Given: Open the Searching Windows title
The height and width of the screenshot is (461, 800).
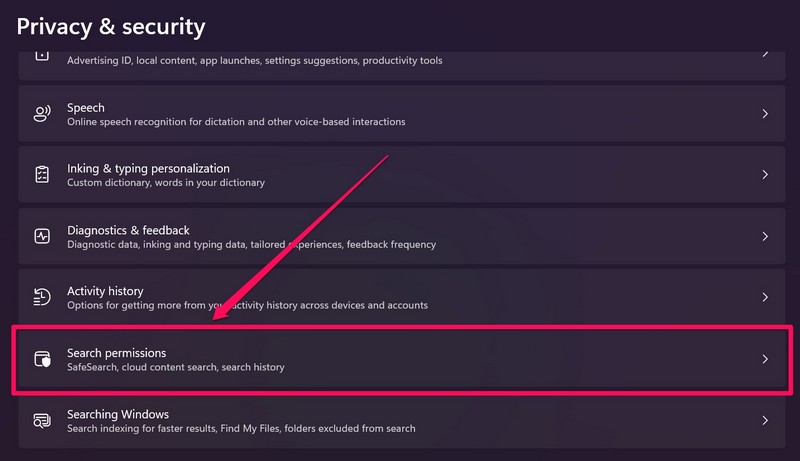Looking at the screenshot, I should pos(118,414).
